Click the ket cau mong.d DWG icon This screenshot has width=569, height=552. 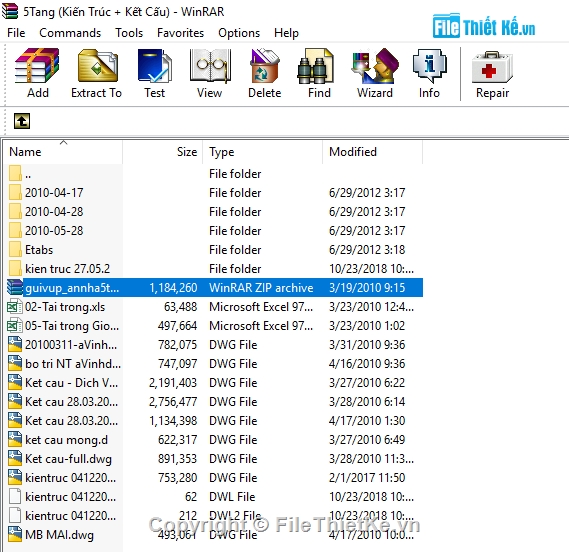coord(15,439)
